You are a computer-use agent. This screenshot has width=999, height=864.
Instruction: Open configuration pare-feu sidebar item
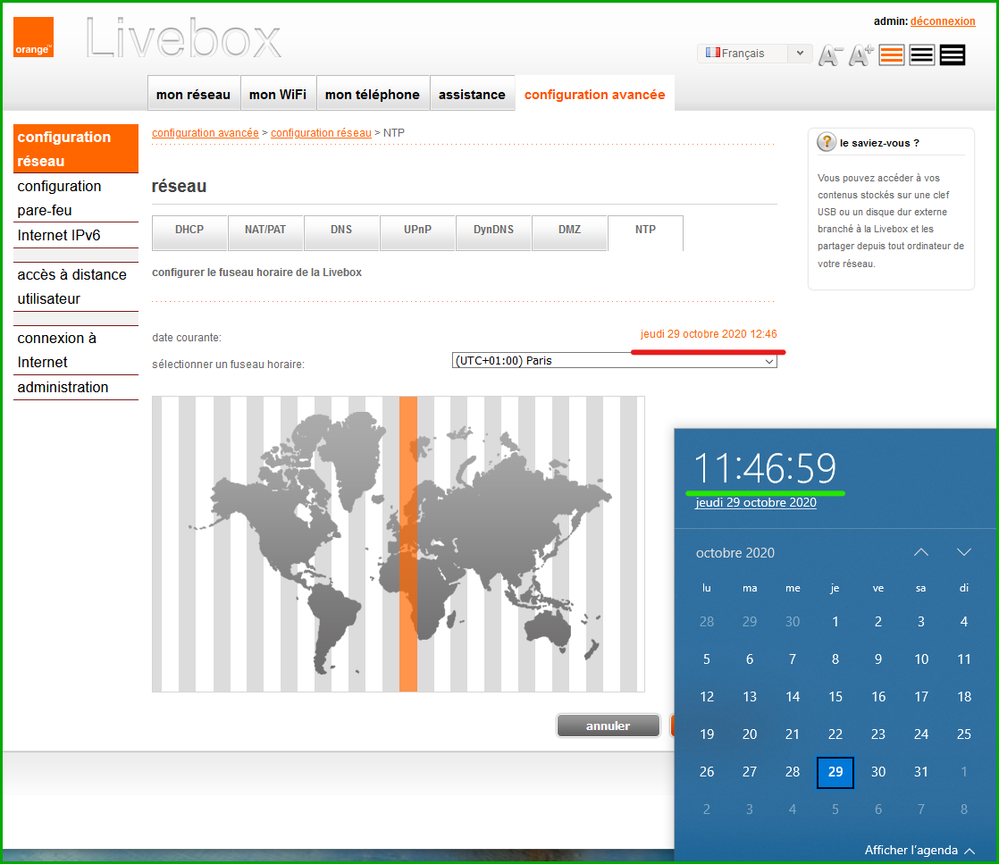(x=76, y=198)
